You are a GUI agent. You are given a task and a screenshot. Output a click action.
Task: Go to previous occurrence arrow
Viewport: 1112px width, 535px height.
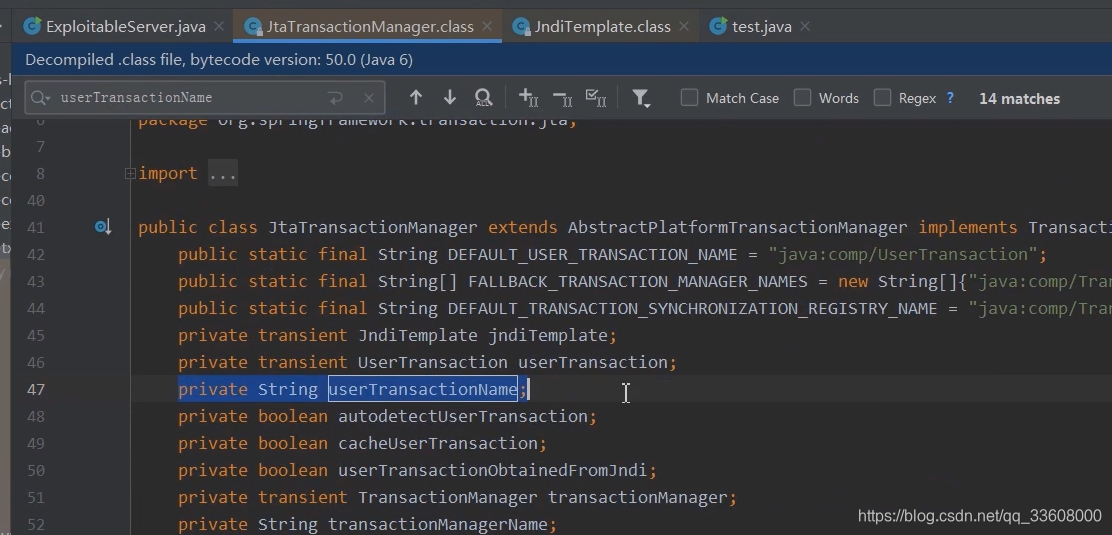[416, 98]
